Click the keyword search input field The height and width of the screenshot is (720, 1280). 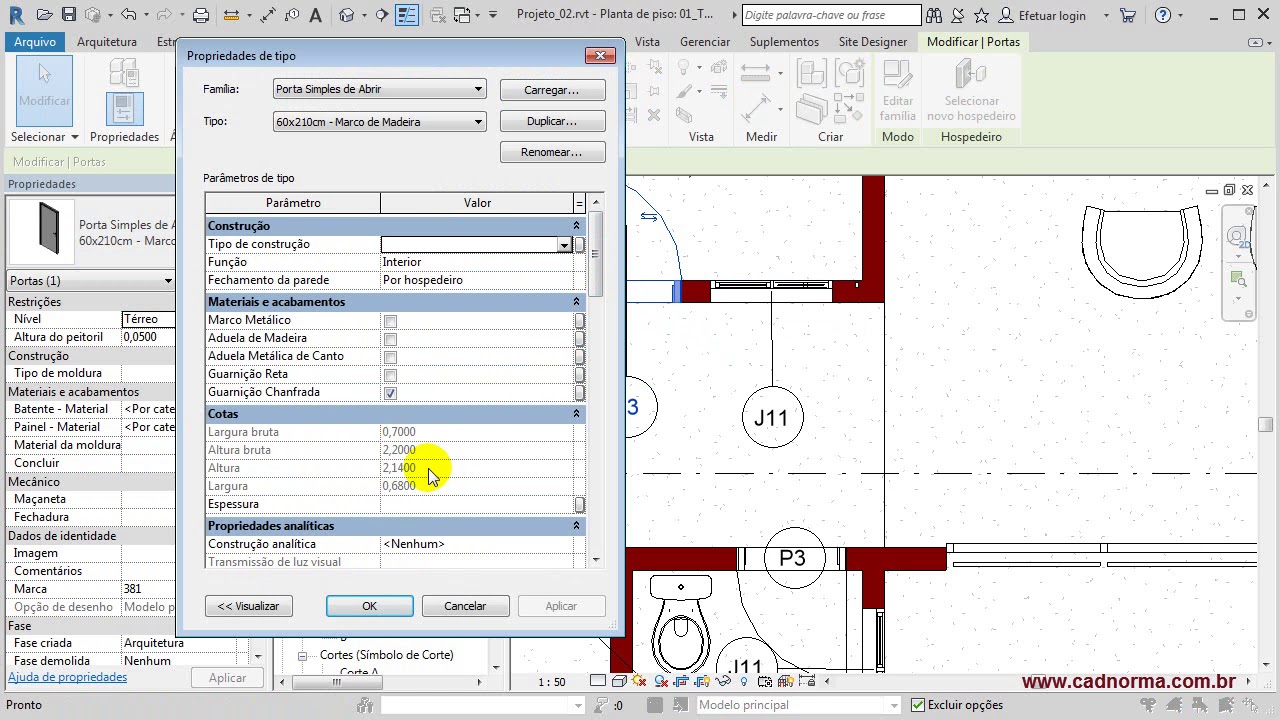tap(832, 15)
